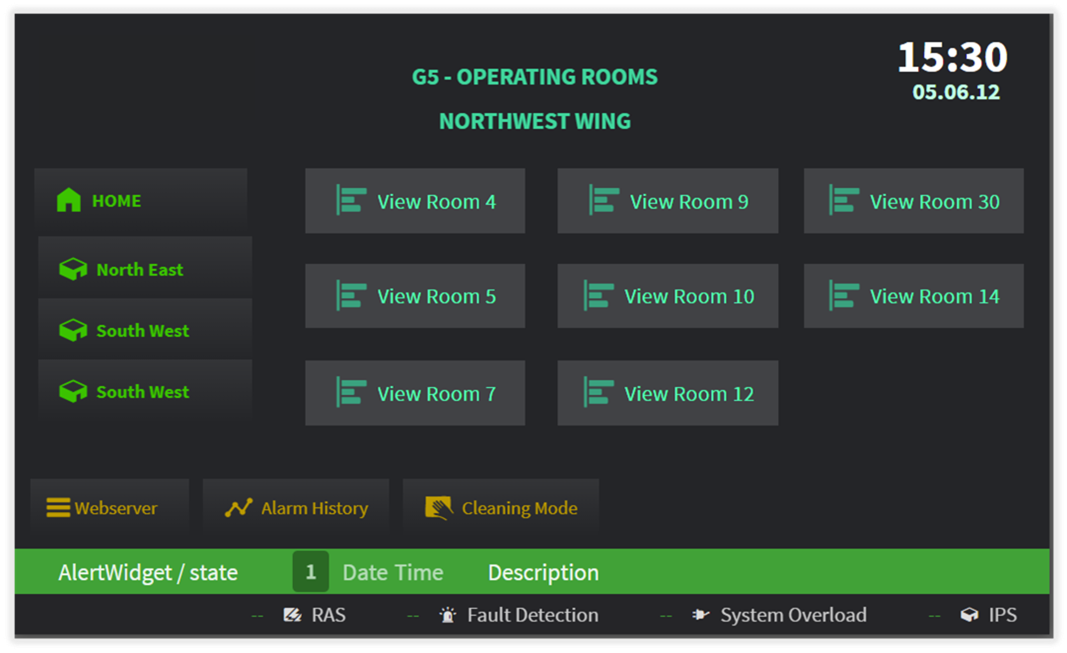Click the Description header in alert bar
The image size is (1067, 653).
click(543, 573)
